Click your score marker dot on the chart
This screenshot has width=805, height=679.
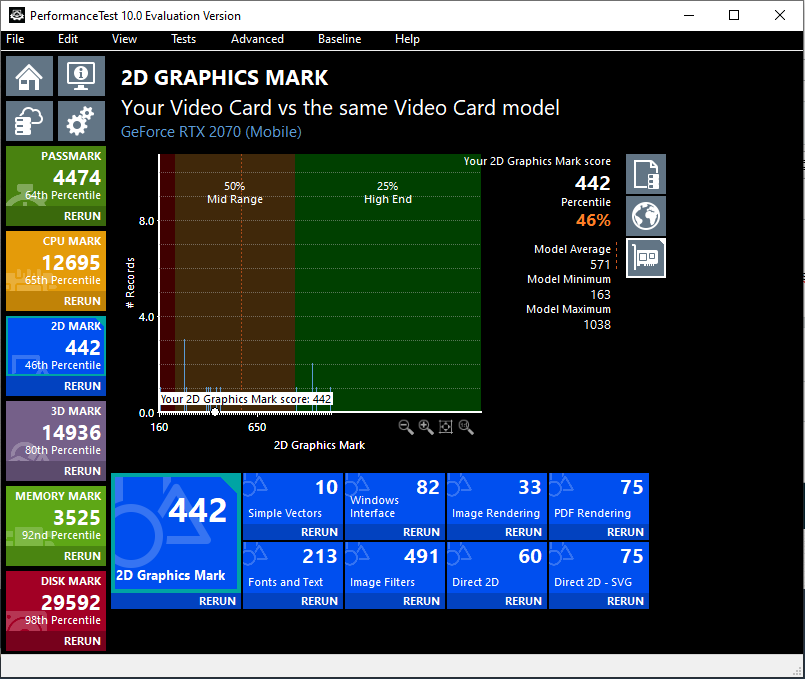pyautogui.click(x=215, y=412)
